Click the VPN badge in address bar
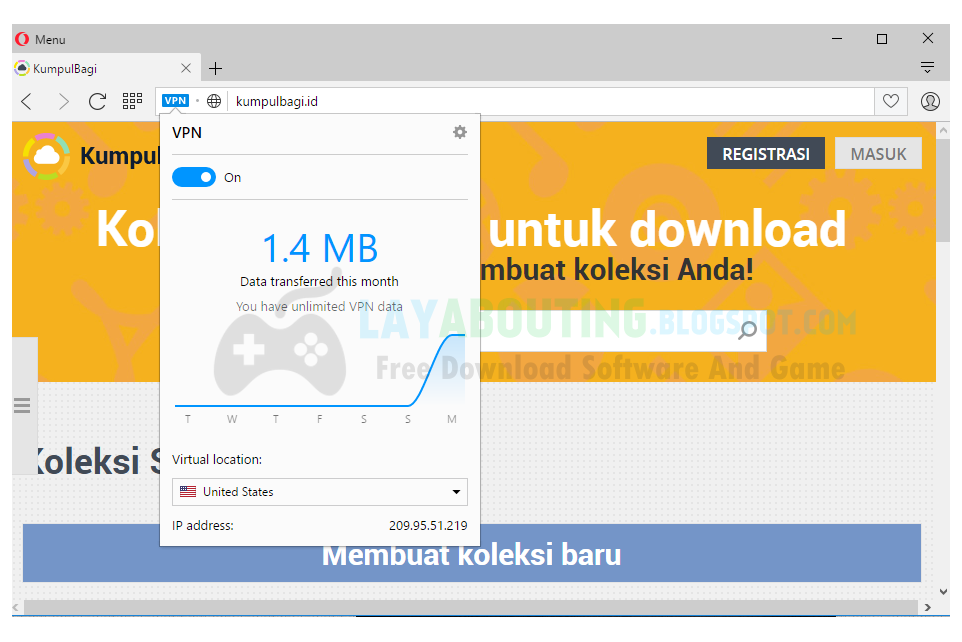Viewport: 962px width, 642px height. coord(175,101)
